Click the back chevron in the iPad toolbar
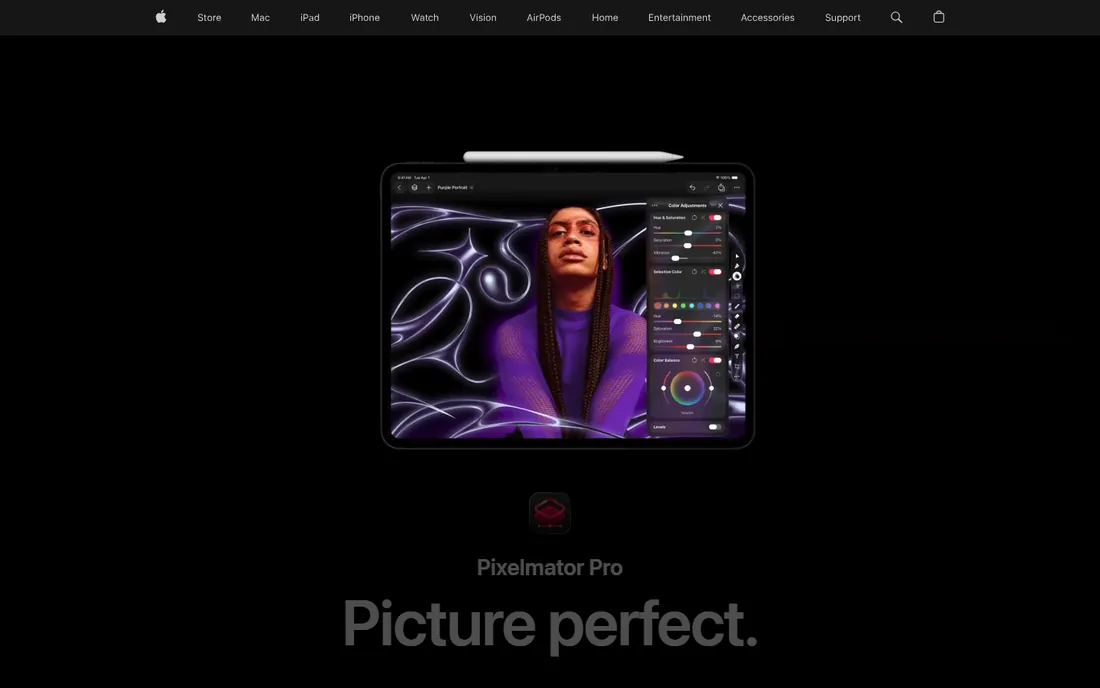Screen dimensions: 1100x688 click(x=399, y=187)
